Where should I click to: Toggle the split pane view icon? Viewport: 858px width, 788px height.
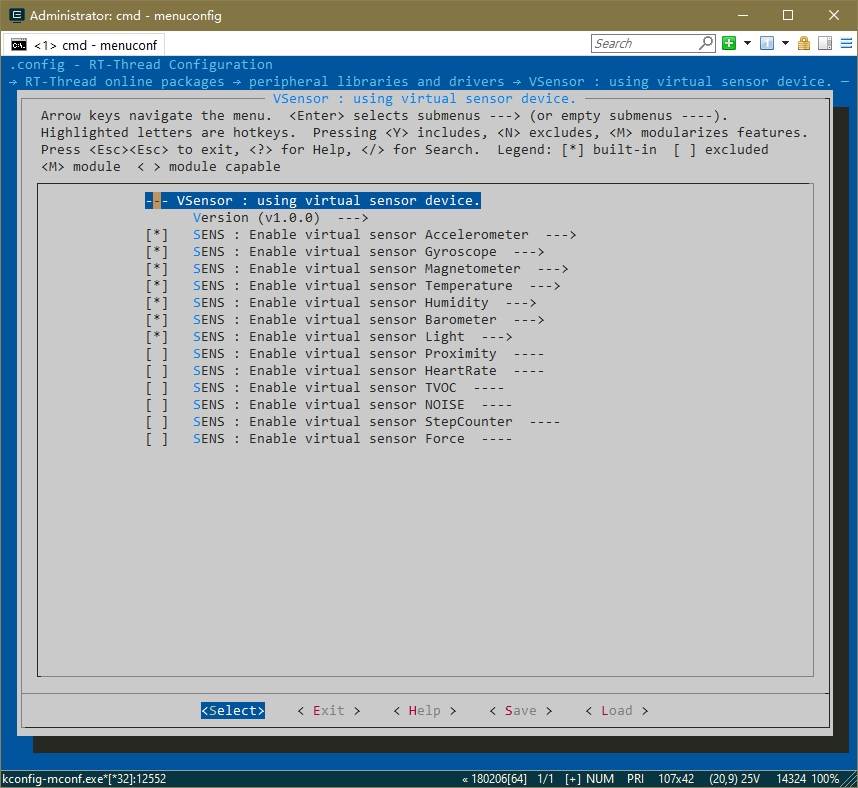tap(825, 43)
